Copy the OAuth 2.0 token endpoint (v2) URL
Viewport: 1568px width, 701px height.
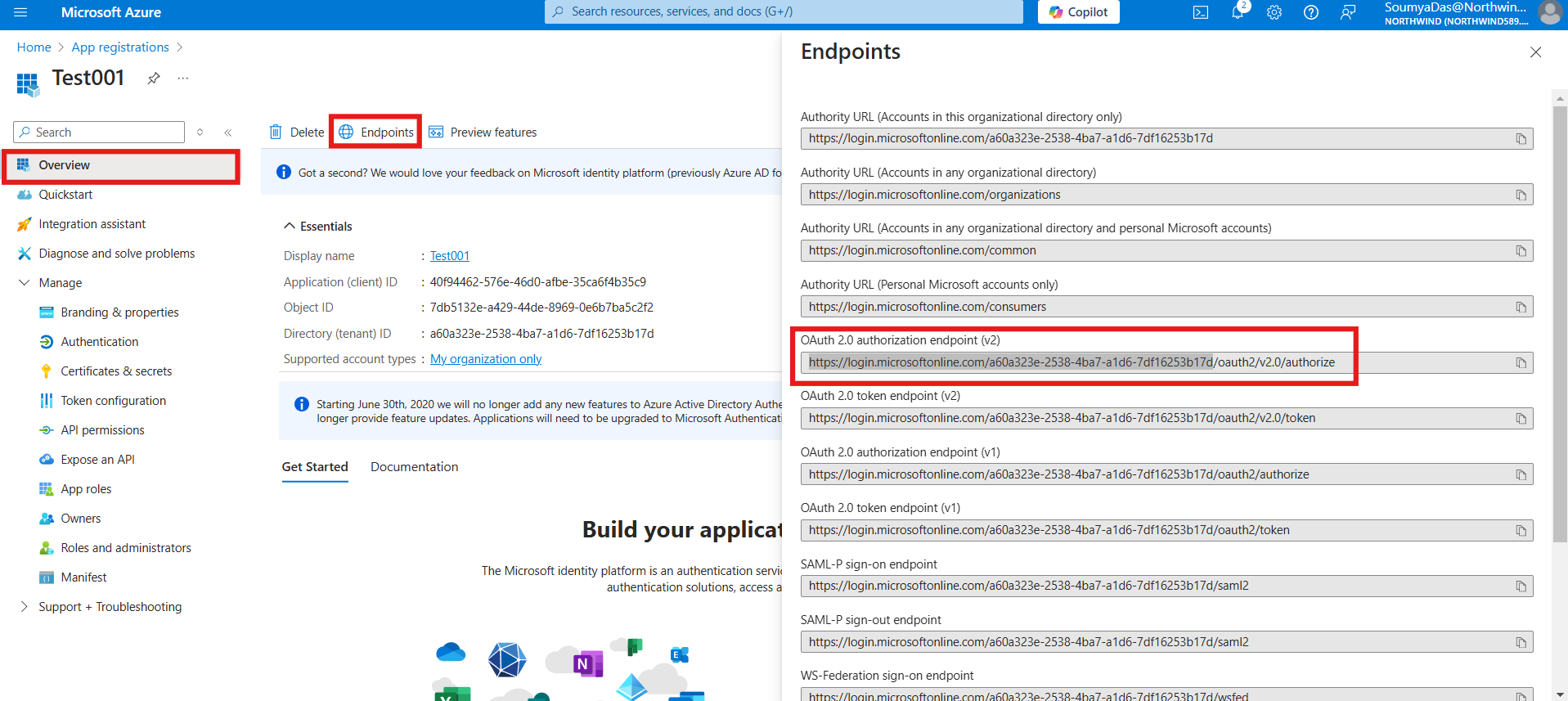click(x=1521, y=419)
